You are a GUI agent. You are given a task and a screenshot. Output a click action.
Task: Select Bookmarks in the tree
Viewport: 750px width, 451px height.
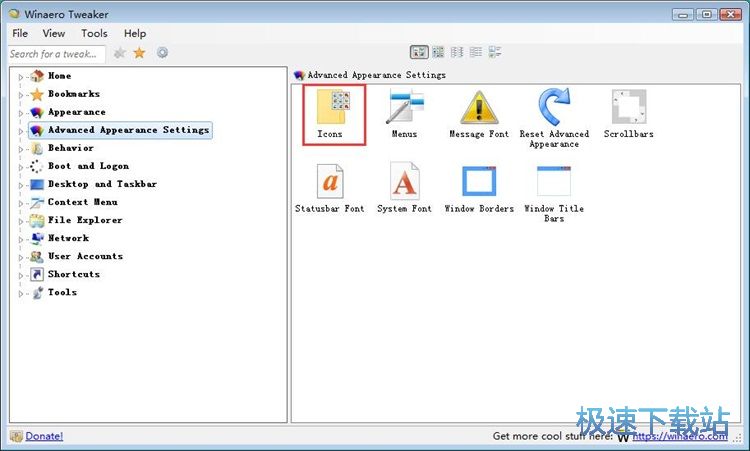74,94
